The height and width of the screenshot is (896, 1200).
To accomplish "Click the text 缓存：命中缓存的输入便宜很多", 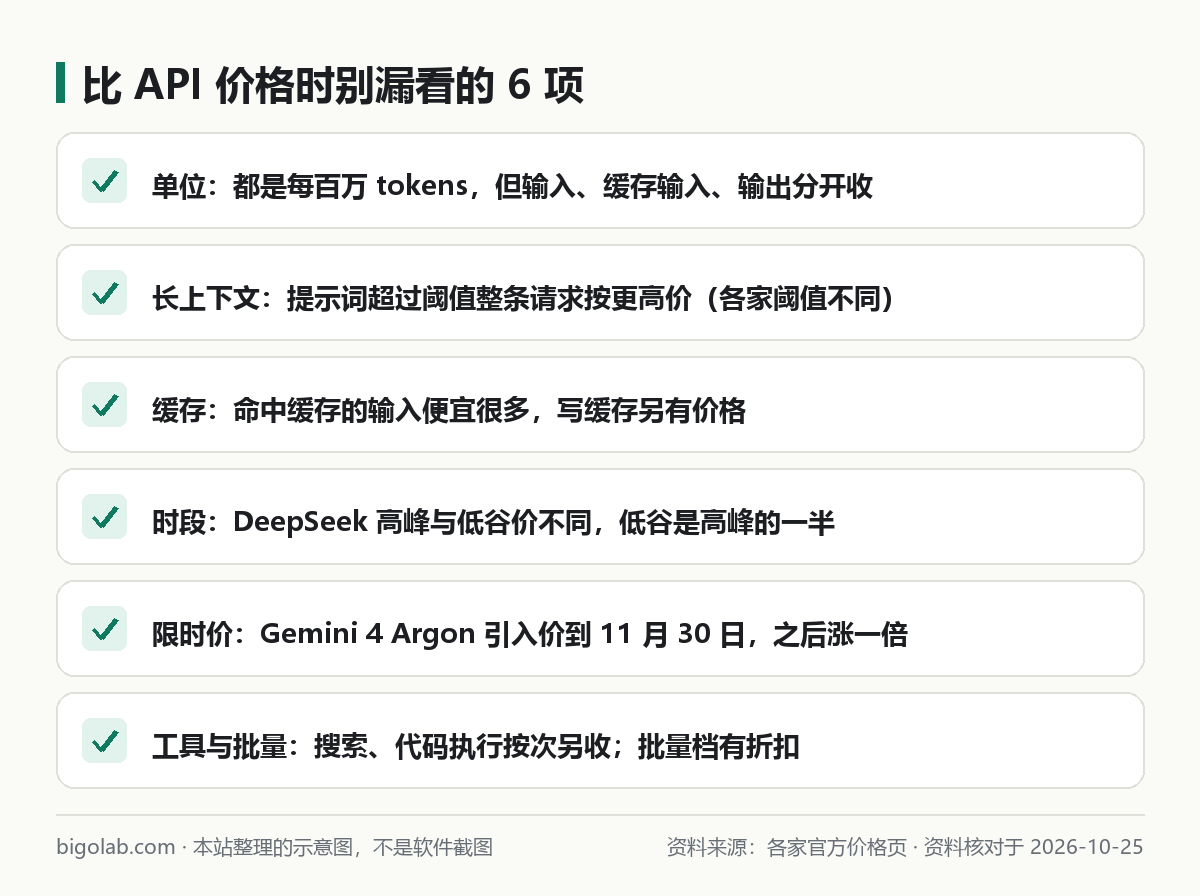I will coord(340,411).
